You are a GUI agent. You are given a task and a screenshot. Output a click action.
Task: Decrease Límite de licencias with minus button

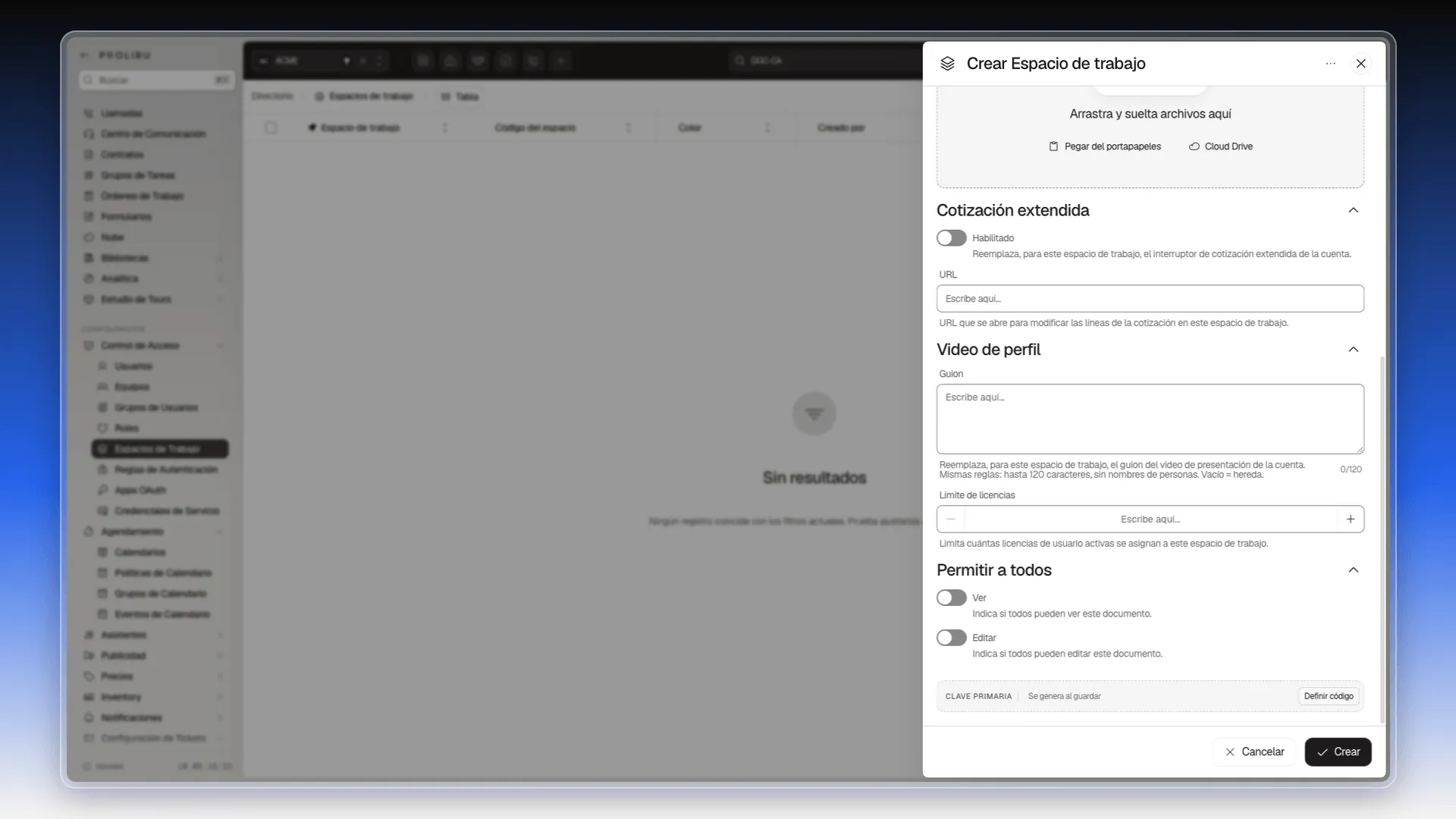pos(951,519)
